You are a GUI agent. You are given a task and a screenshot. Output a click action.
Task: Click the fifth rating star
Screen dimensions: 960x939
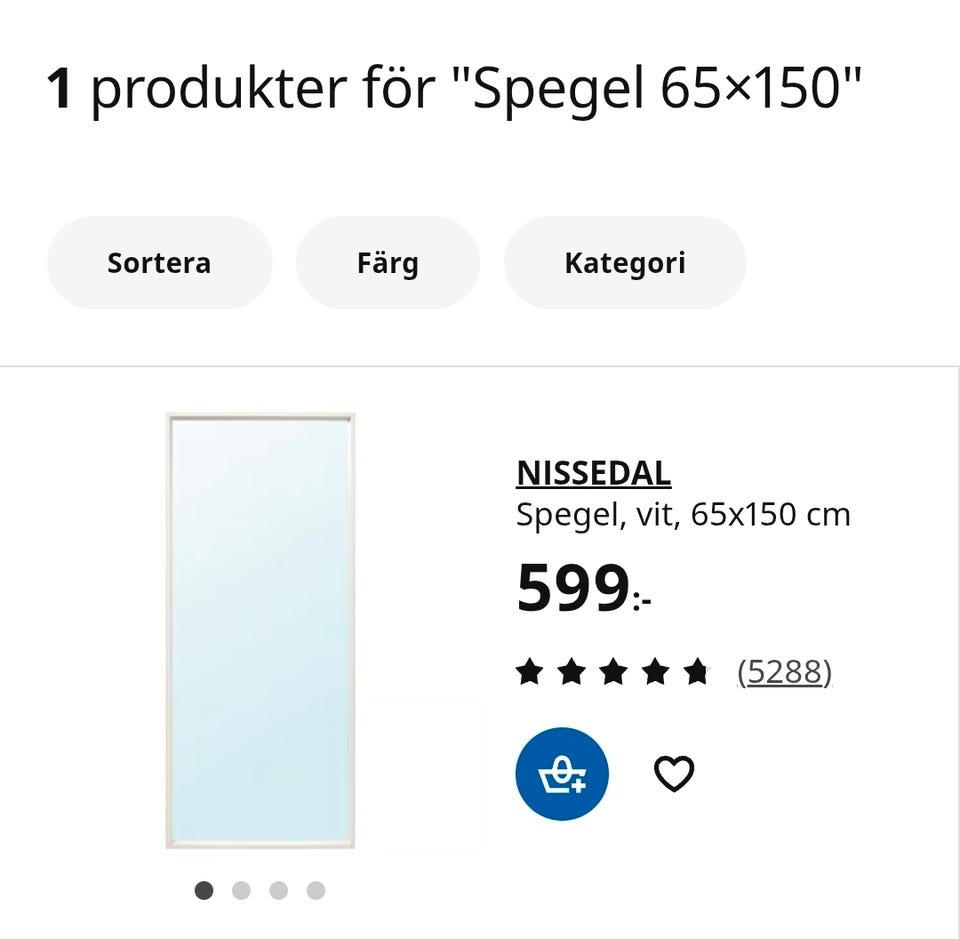point(697,671)
